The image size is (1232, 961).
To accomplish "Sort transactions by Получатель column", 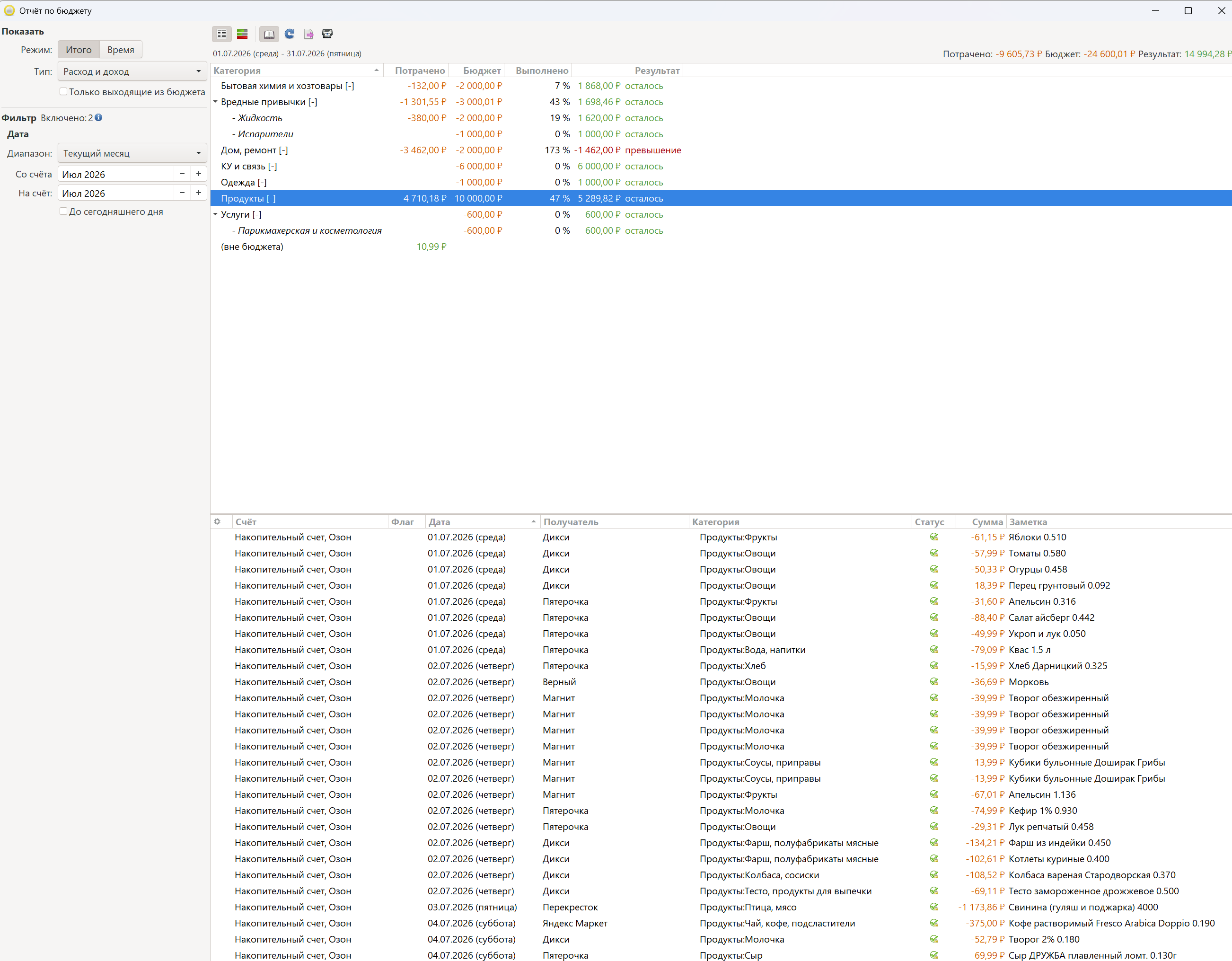I will (614, 522).
